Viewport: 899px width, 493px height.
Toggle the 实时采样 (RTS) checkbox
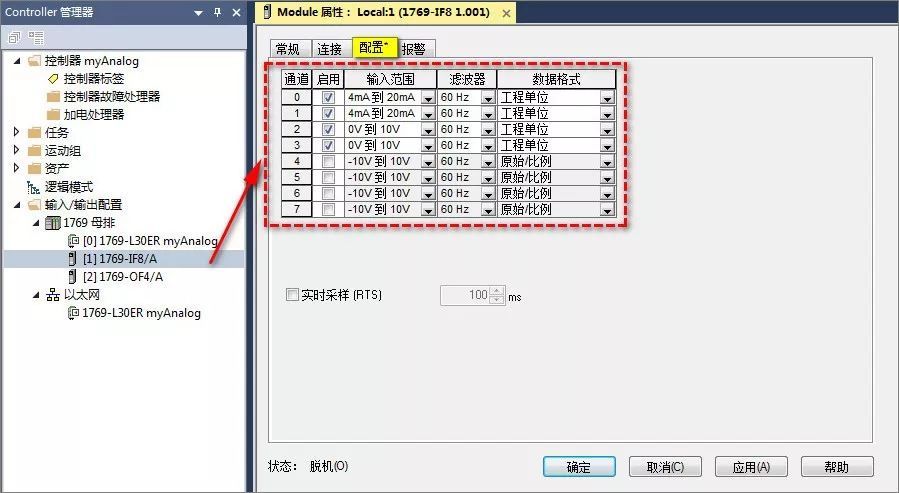292,296
